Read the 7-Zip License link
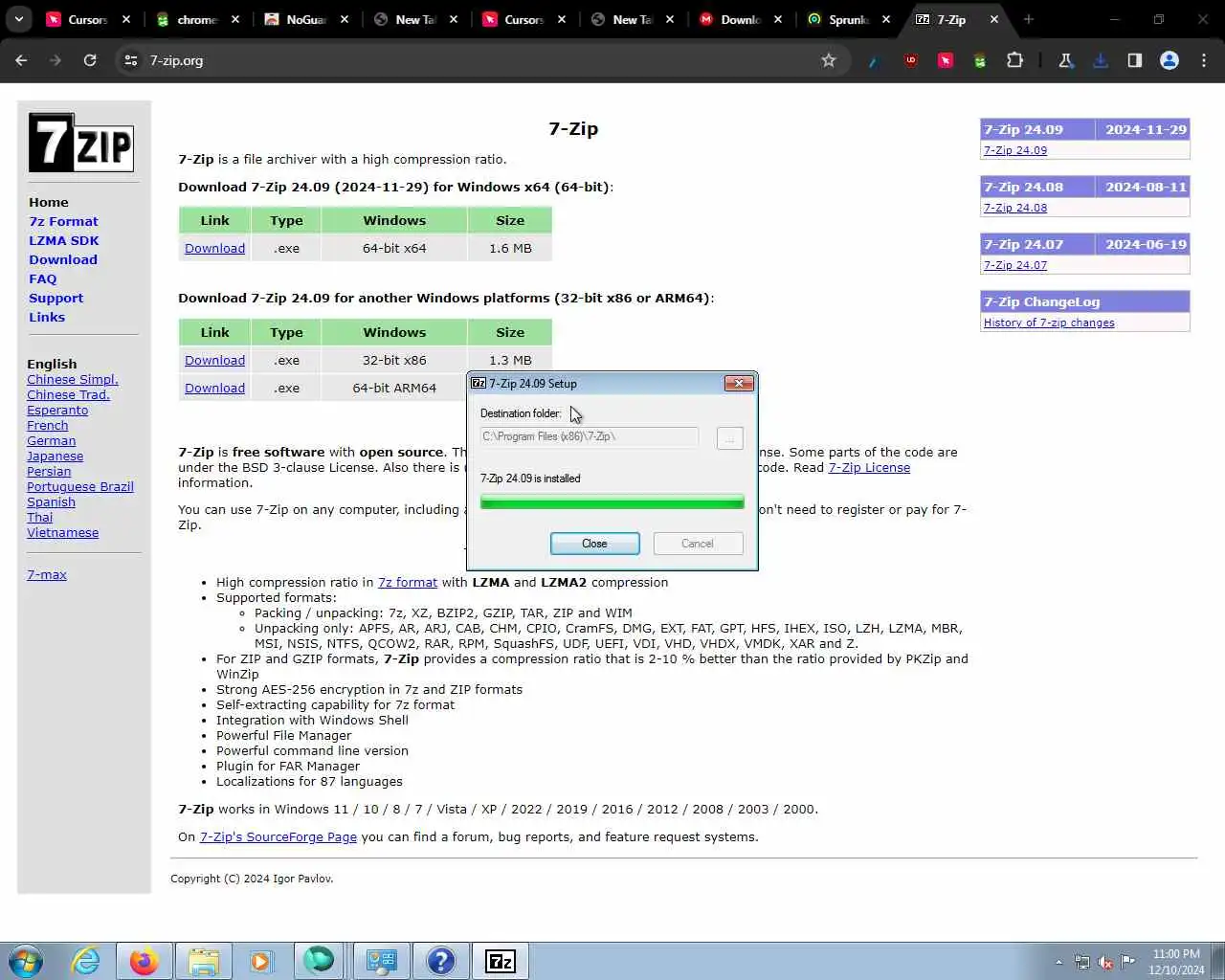The width and height of the screenshot is (1225, 980). click(x=869, y=467)
